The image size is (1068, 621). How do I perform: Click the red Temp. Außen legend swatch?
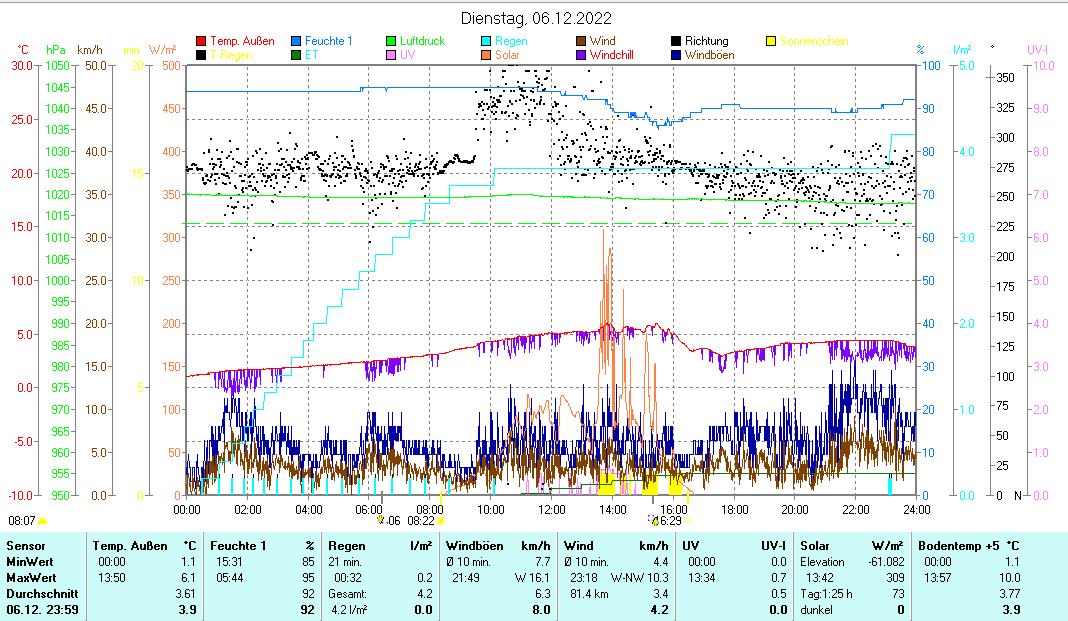(x=201, y=42)
